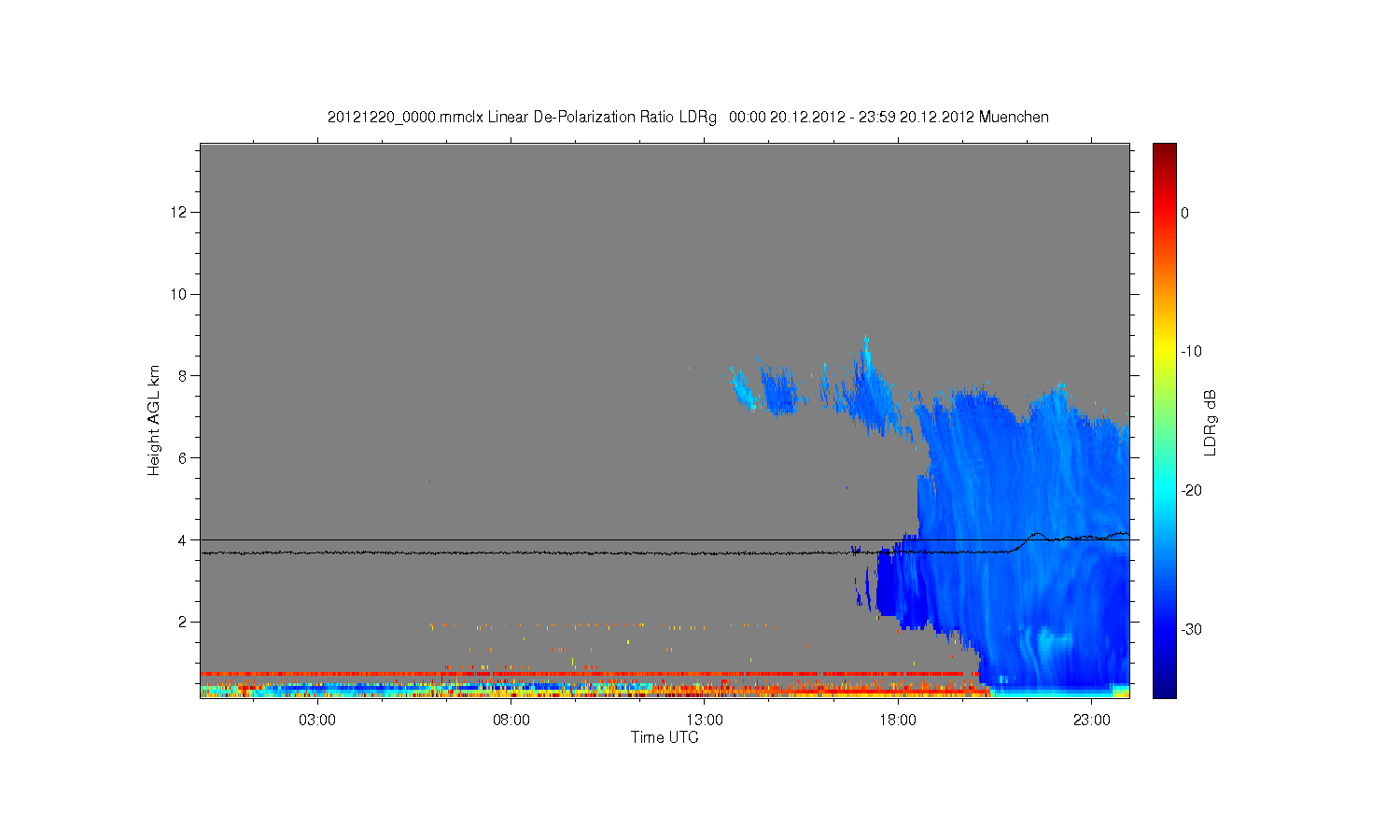Click the height tick label 2
Screen dimensions: 1400x840
point(184,622)
